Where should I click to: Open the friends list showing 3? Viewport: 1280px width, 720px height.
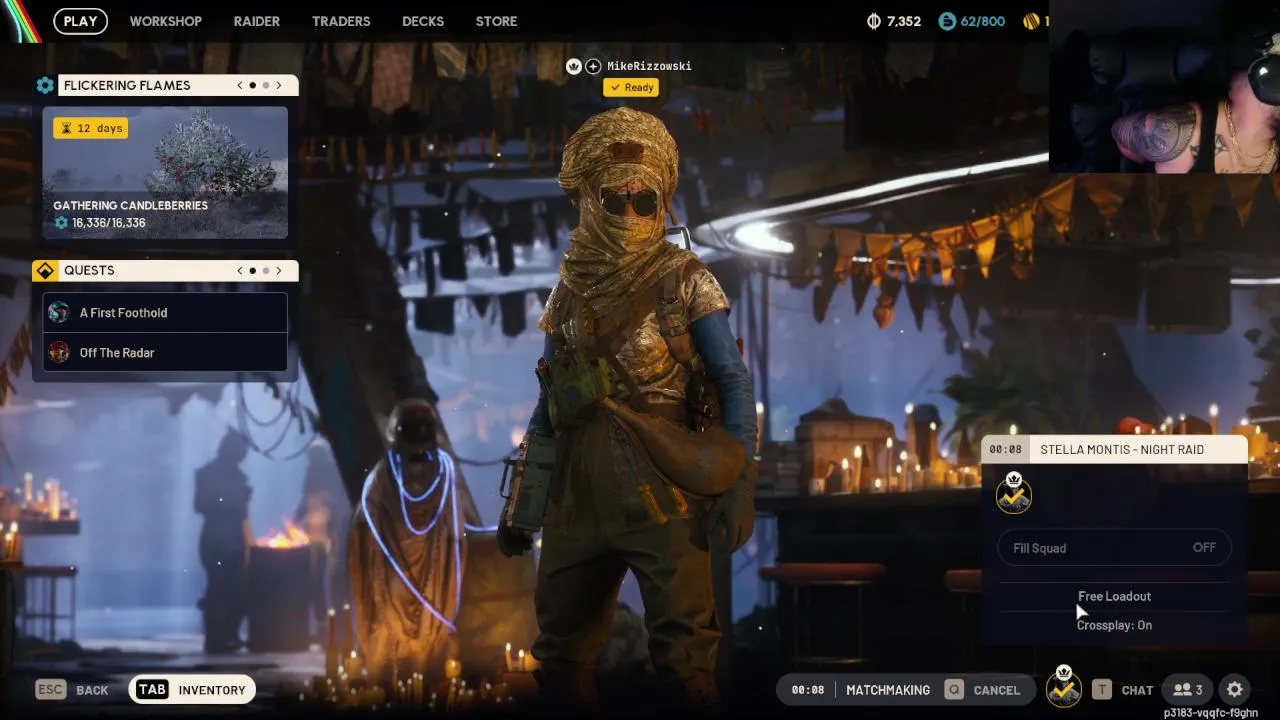click(x=1187, y=690)
